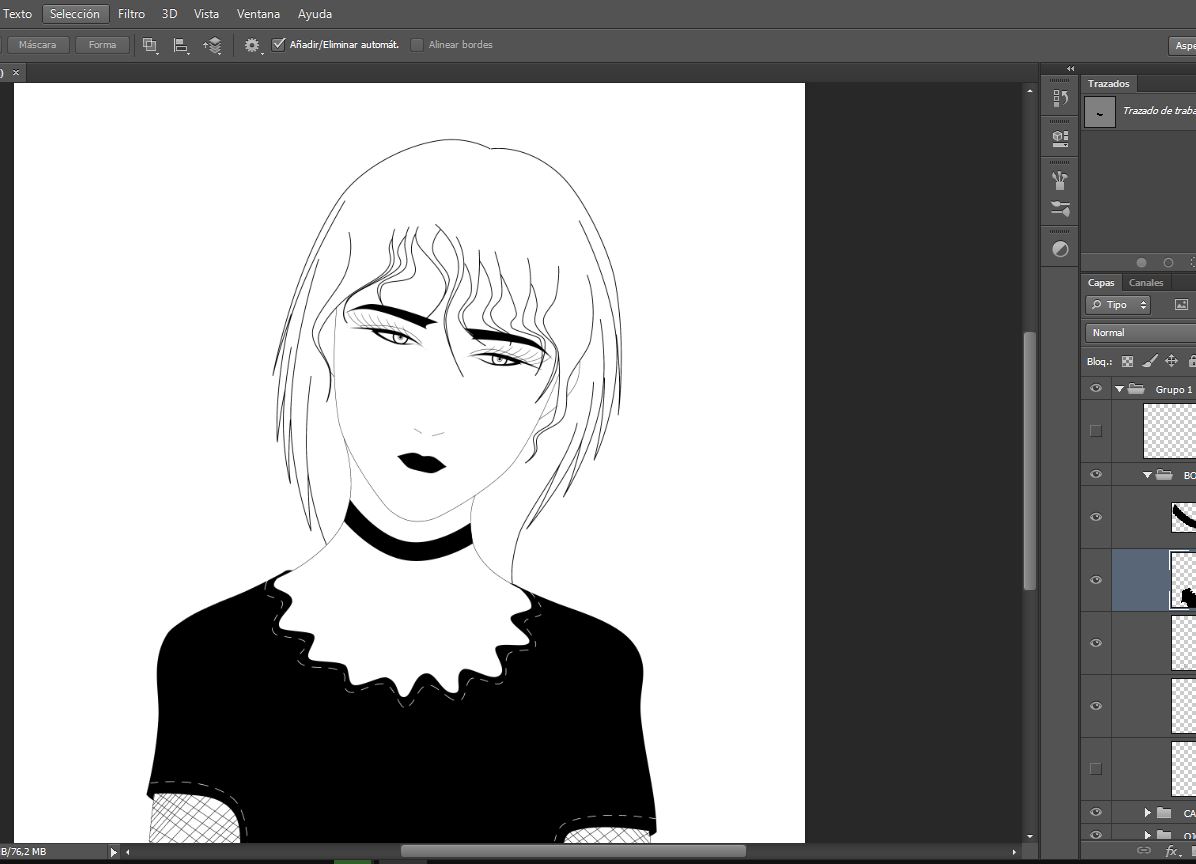
Task: Lock layer position move icon
Action: (x=1172, y=361)
